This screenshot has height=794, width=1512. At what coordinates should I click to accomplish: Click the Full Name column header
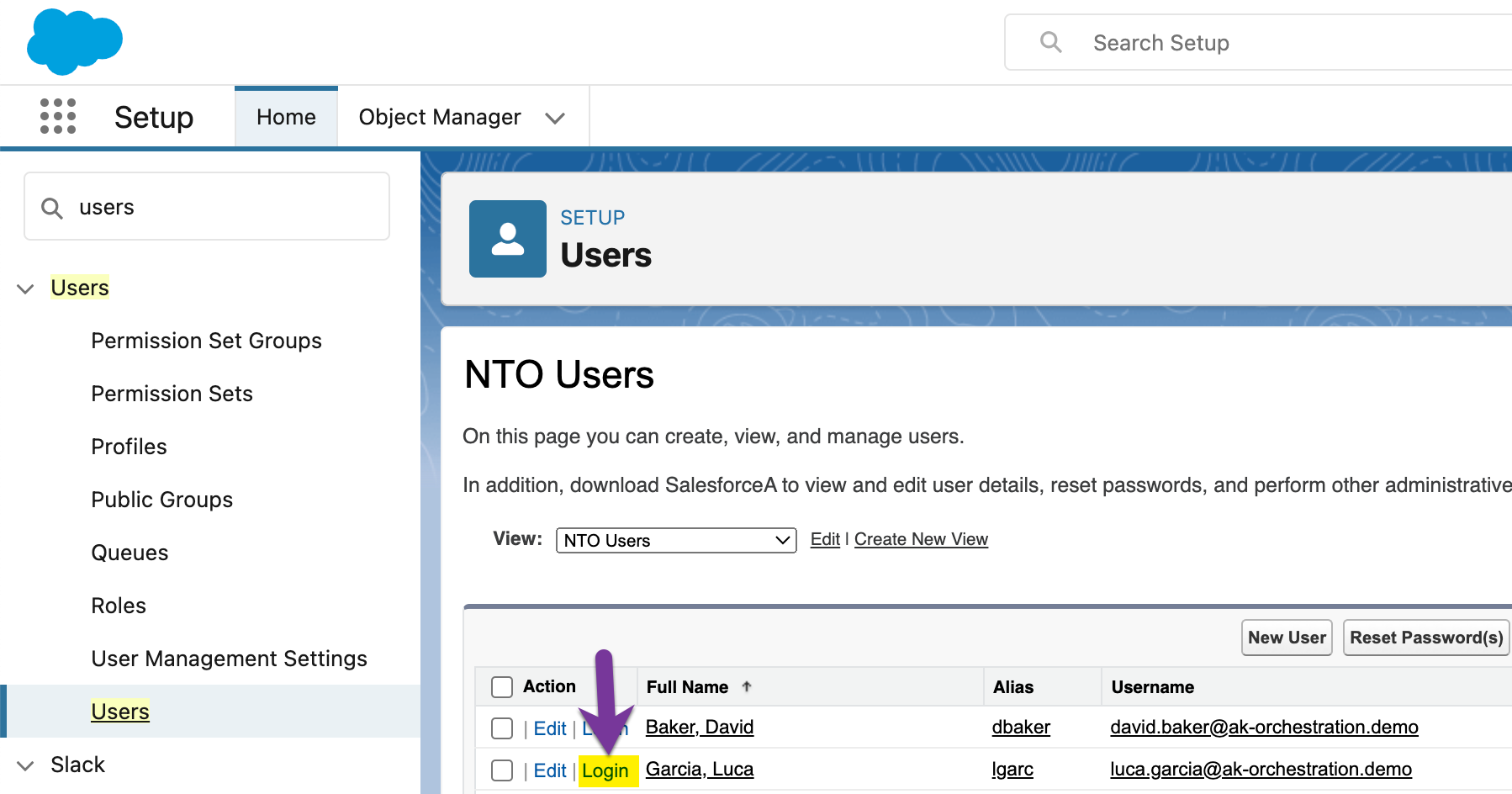click(687, 687)
